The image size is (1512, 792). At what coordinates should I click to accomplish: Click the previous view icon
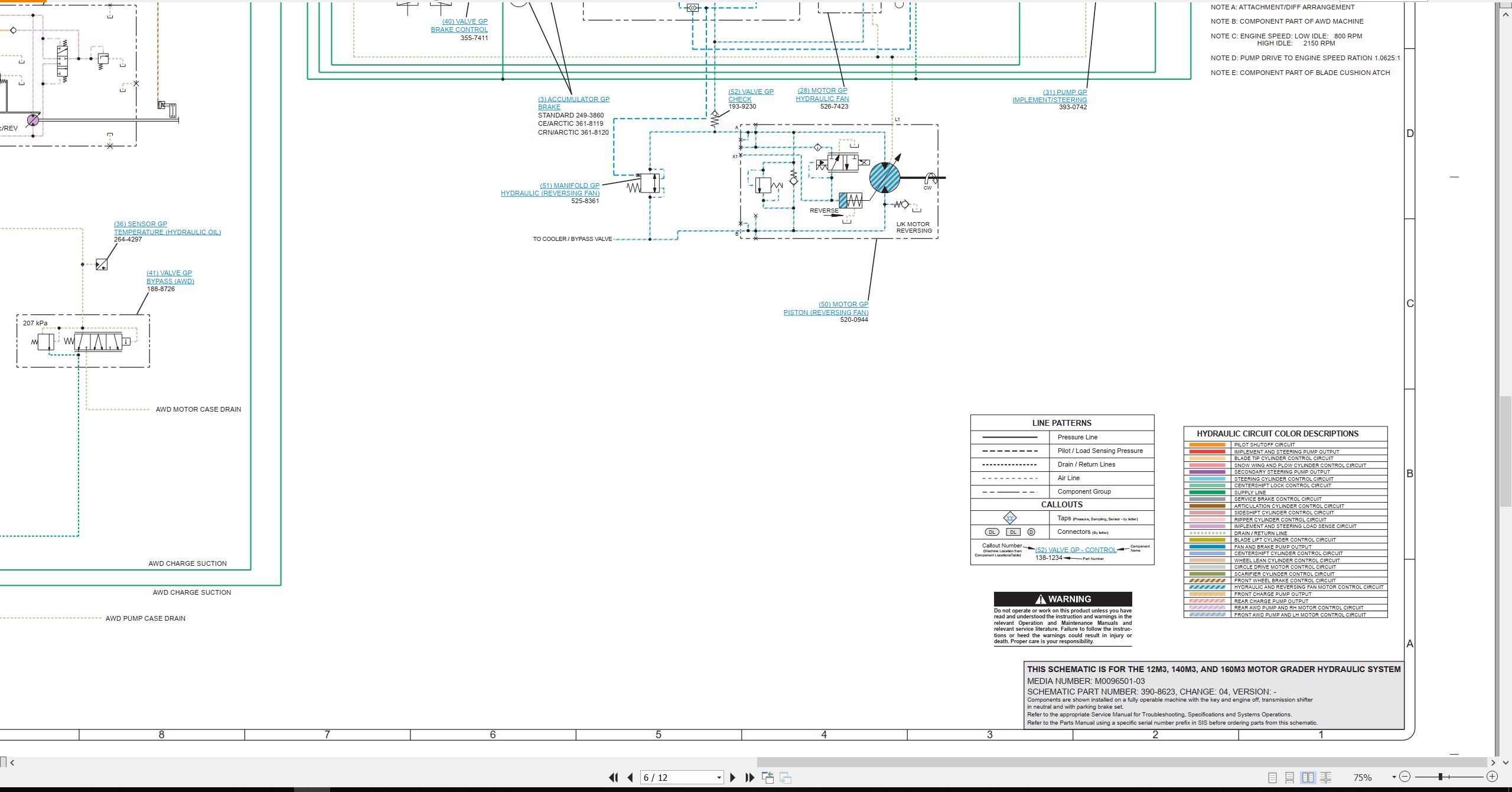click(768, 778)
